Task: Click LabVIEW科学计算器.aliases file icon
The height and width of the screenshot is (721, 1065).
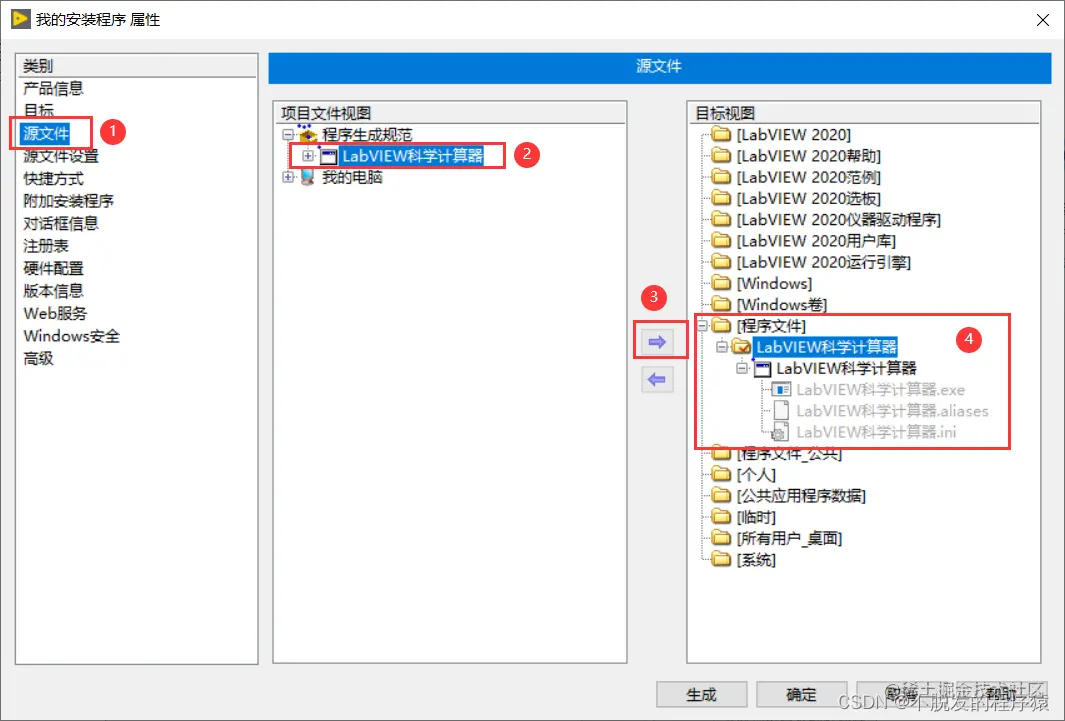Action: (x=781, y=410)
